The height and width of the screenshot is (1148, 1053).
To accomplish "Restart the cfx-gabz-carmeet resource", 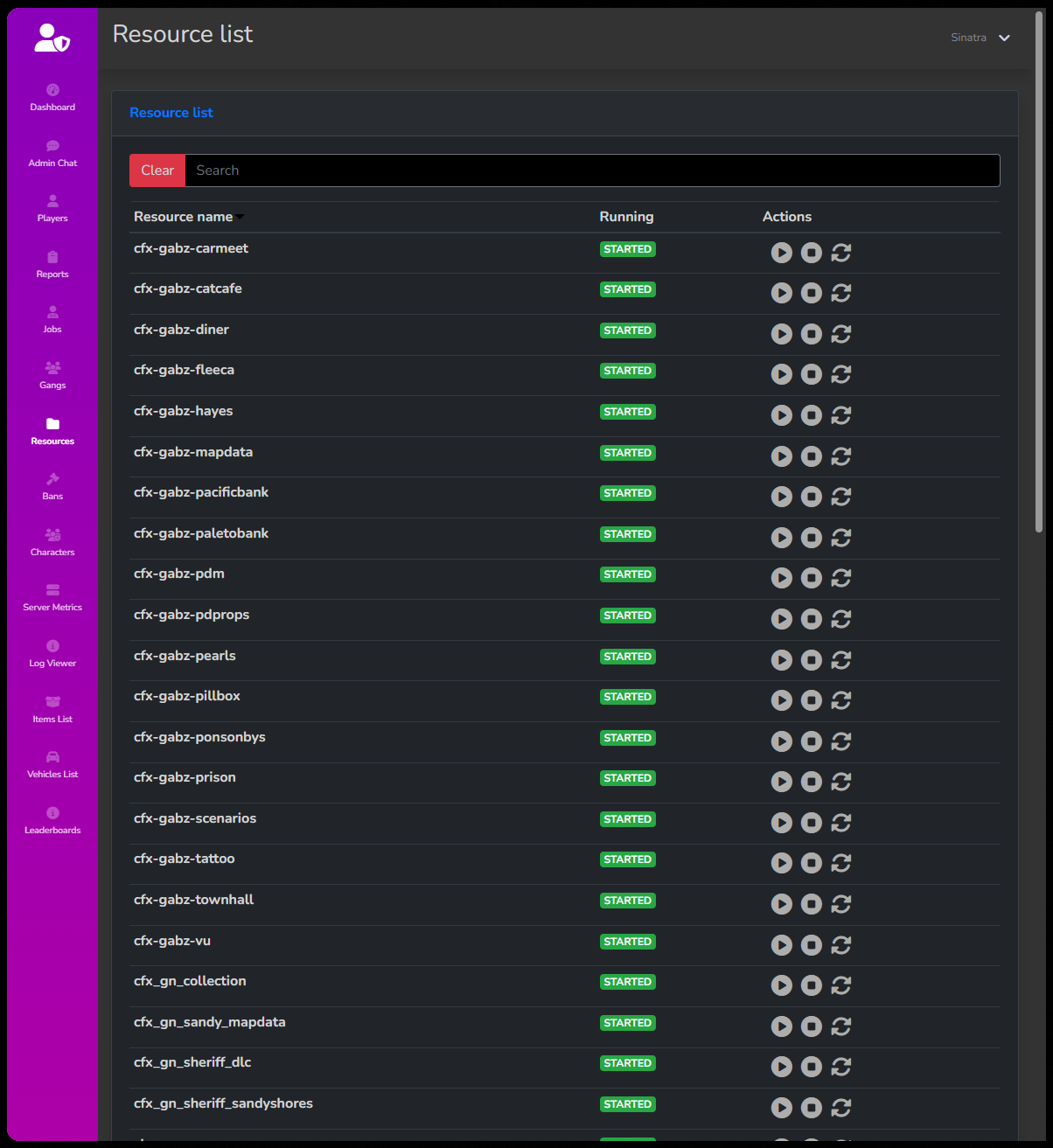I will tap(841, 253).
